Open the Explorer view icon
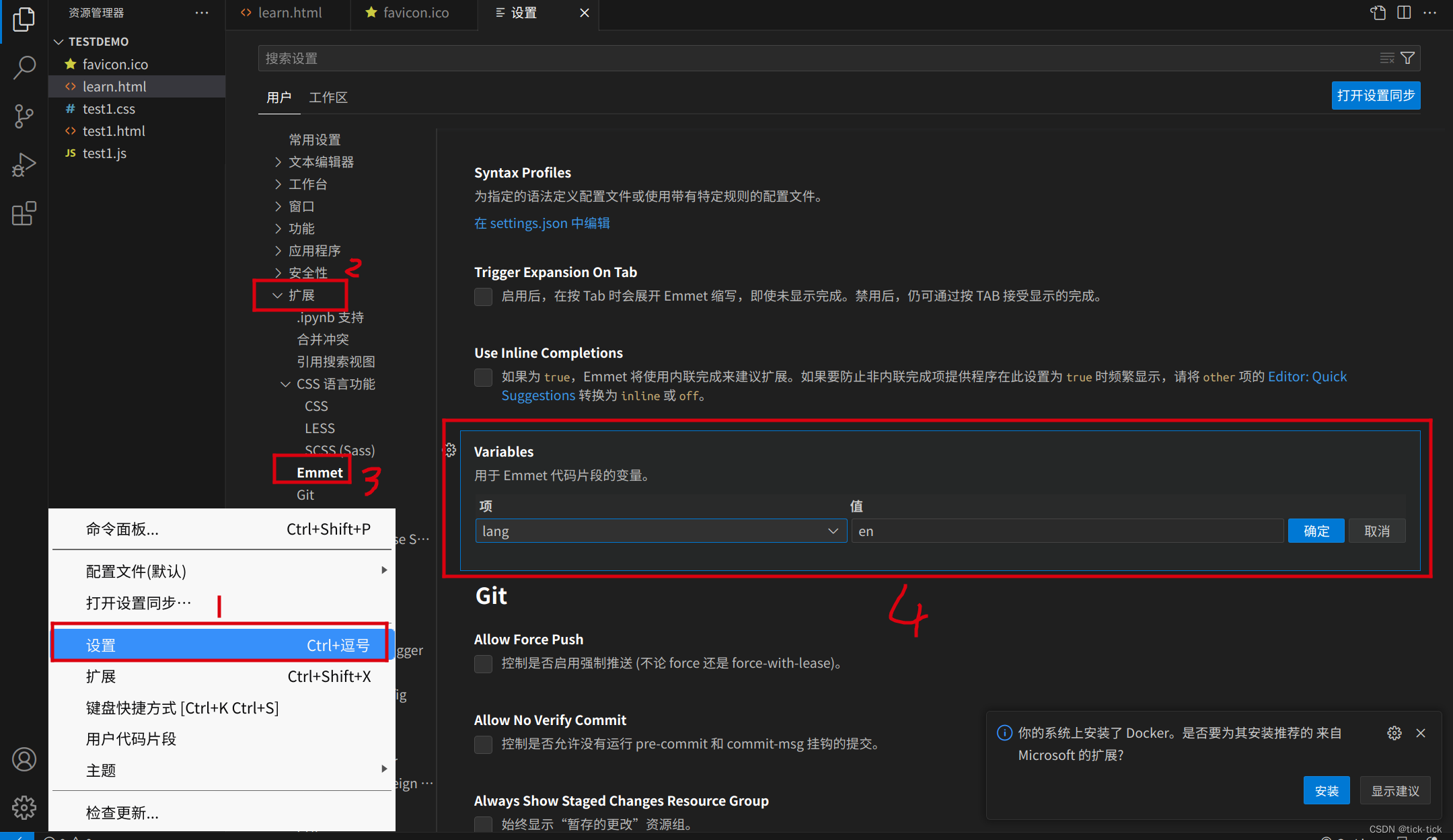 (x=24, y=19)
